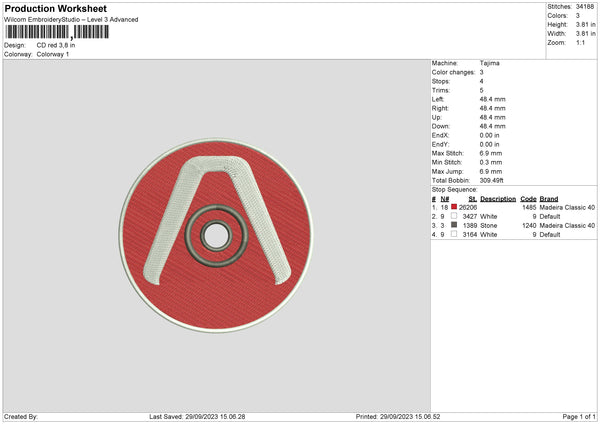Screen dimensions: 600x424
Task: Click the 'Brand' column header
Action: point(549,199)
